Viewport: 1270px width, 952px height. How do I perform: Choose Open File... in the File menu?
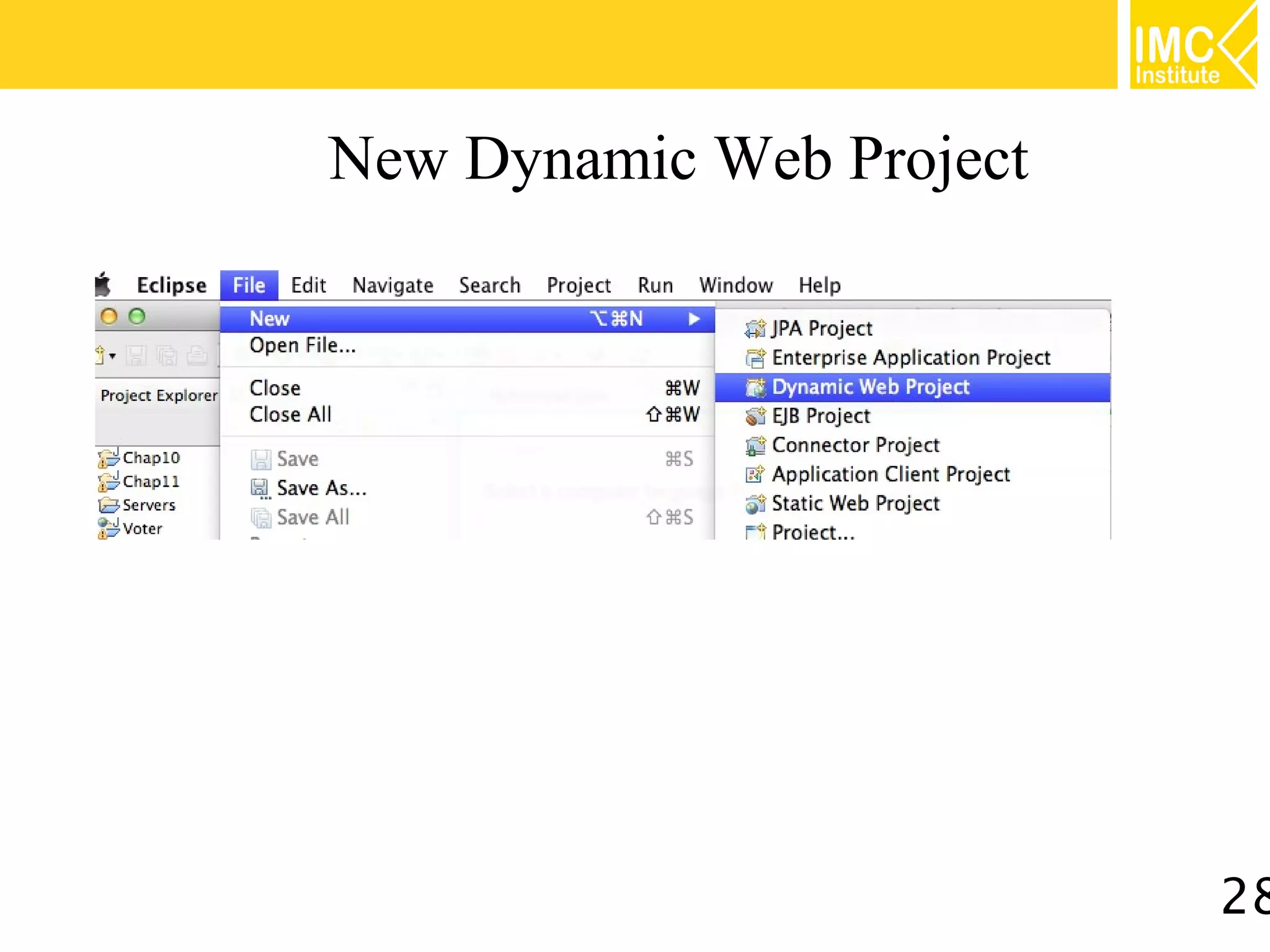[468, 345]
